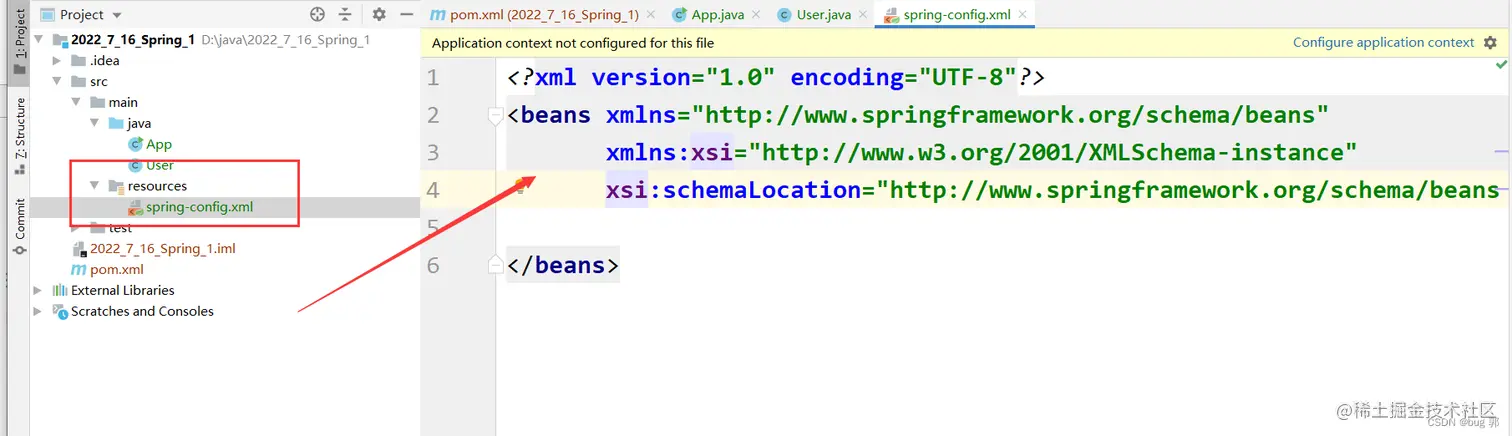
Task: Select the App class in the tree
Action: click(159, 144)
